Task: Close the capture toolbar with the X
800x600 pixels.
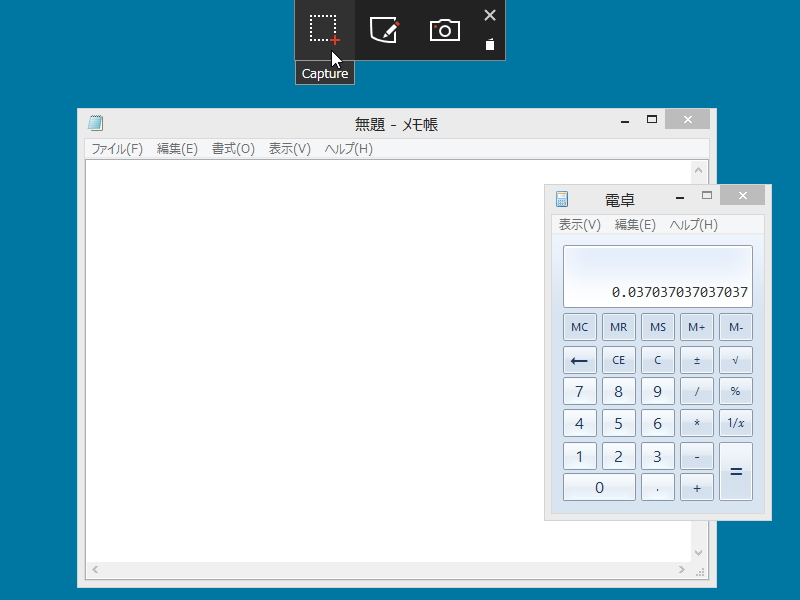Action: (490, 15)
